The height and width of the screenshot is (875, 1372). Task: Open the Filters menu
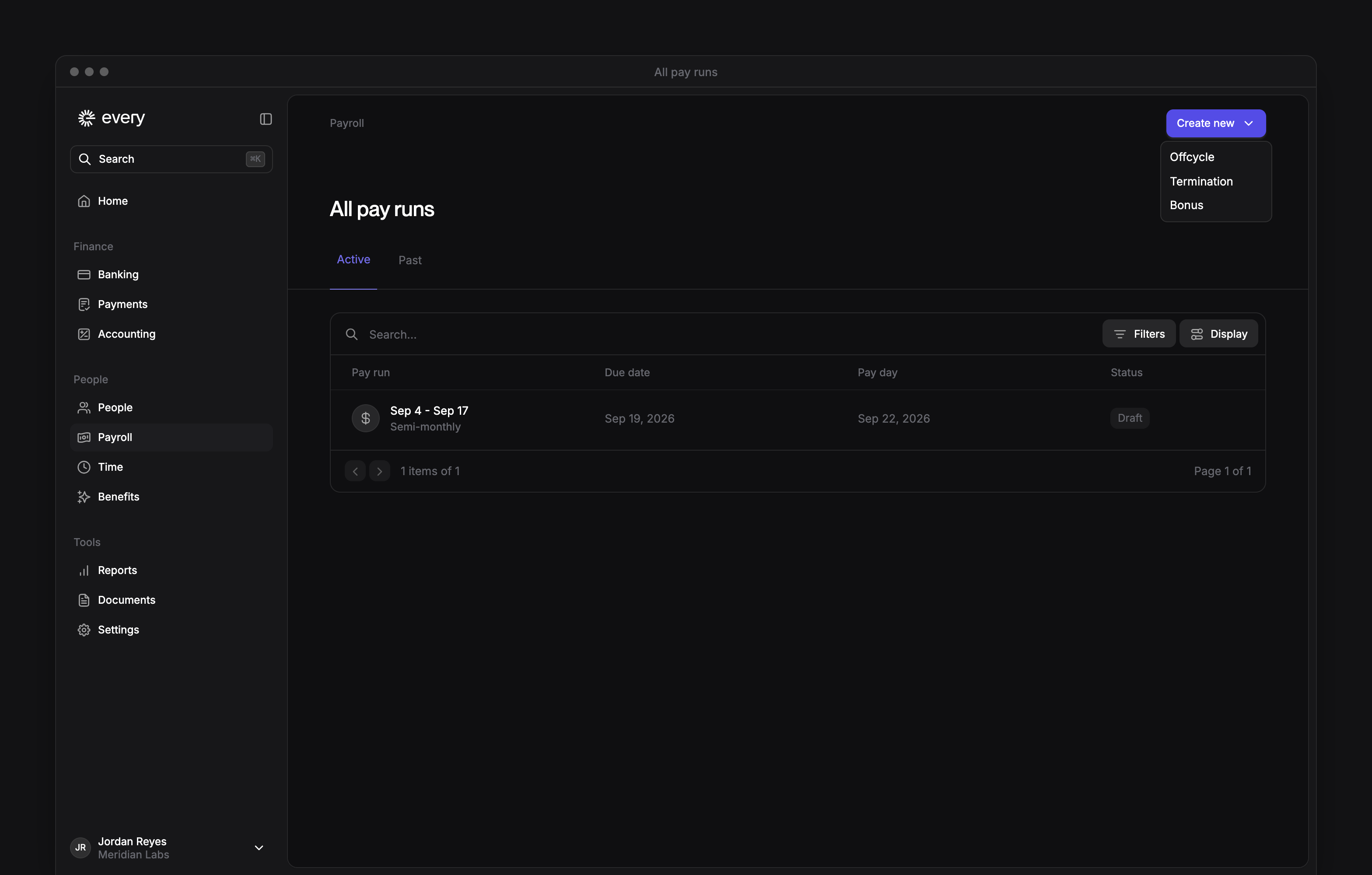click(1138, 334)
